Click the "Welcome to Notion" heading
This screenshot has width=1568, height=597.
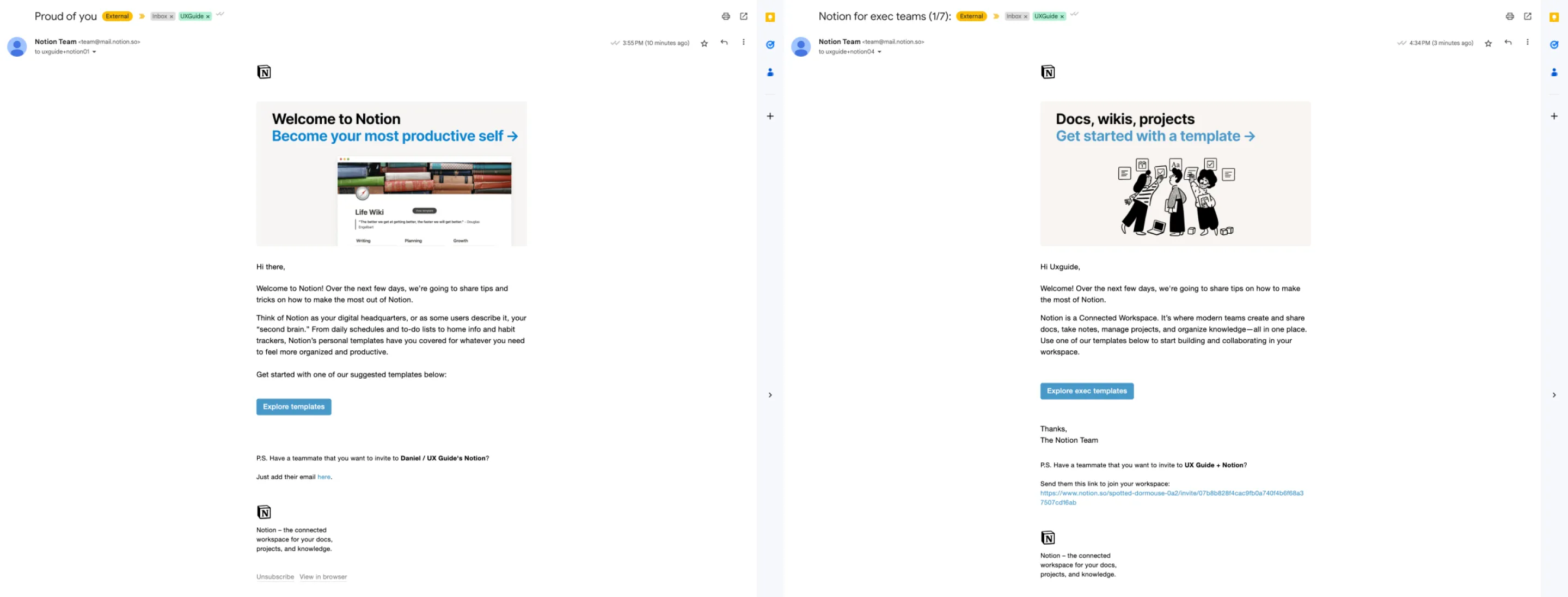336,119
